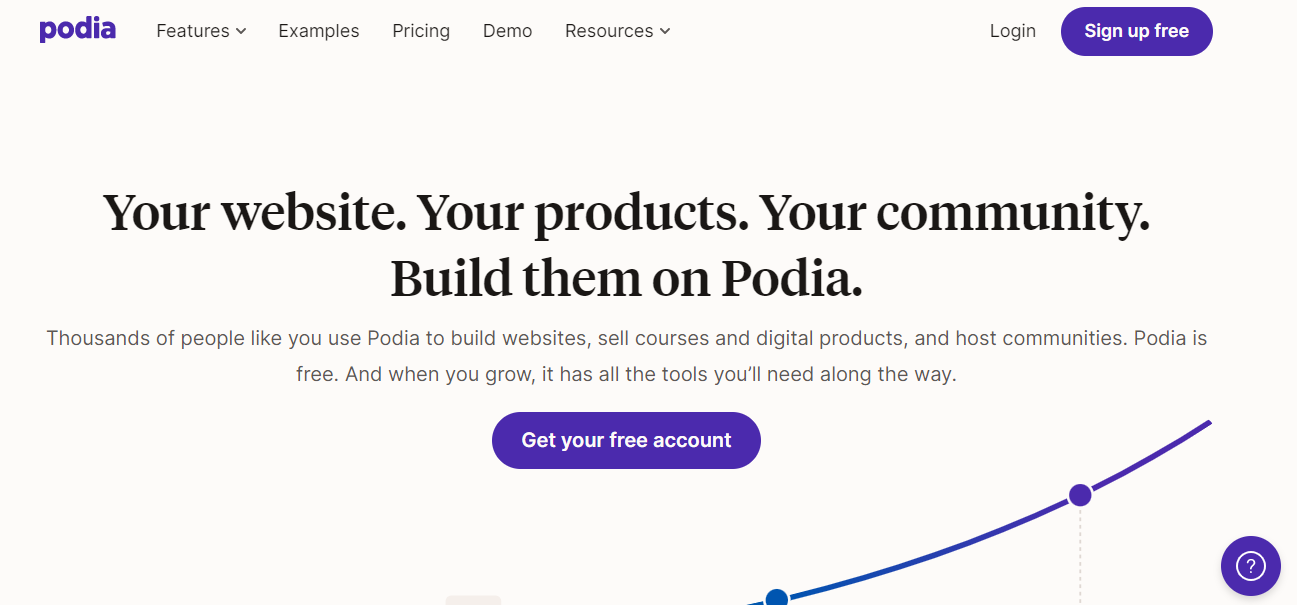Viewport: 1297px width, 605px height.
Task: Expand the Resources dropdown menu
Action: click(617, 31)
